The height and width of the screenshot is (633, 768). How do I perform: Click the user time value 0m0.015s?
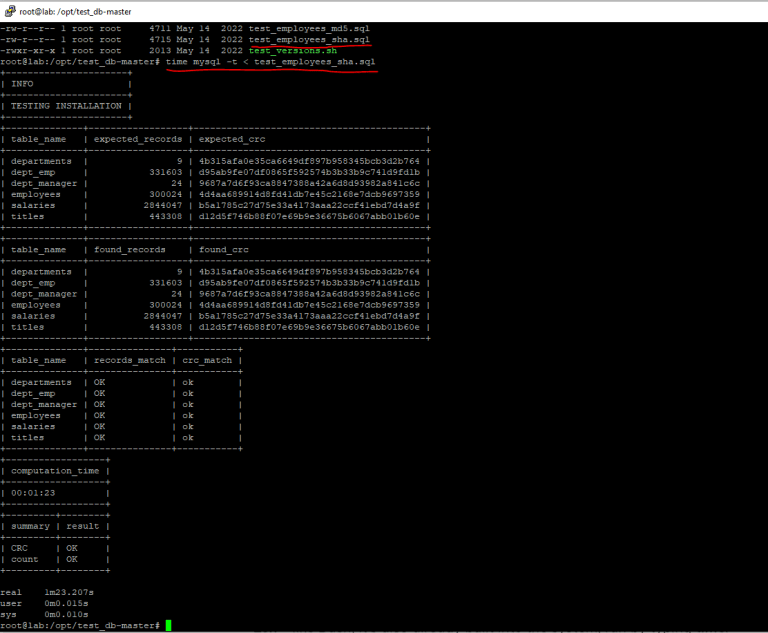click(x=66, y=603)
